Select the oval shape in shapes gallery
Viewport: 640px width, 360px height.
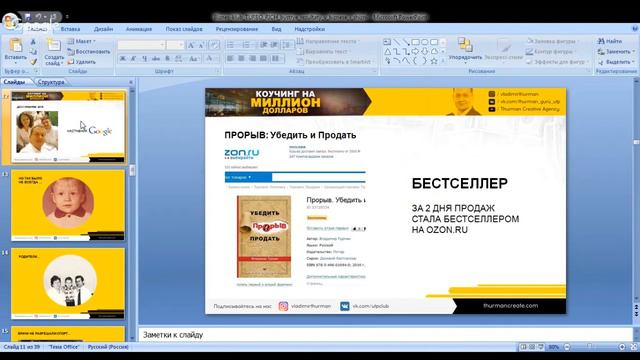(x=425, y=42)
